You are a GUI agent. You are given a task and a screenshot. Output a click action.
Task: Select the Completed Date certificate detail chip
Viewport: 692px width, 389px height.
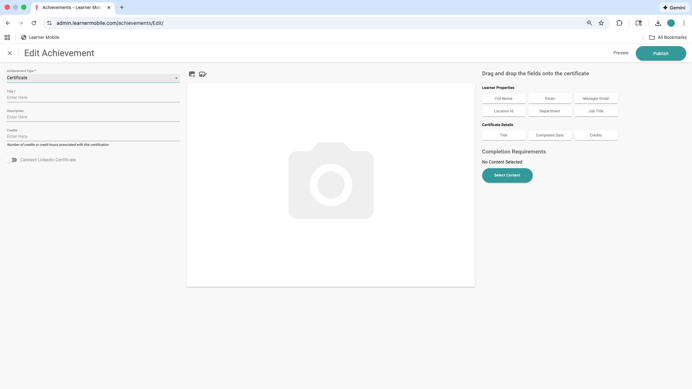pyautogui.click(x=549, y=135)
